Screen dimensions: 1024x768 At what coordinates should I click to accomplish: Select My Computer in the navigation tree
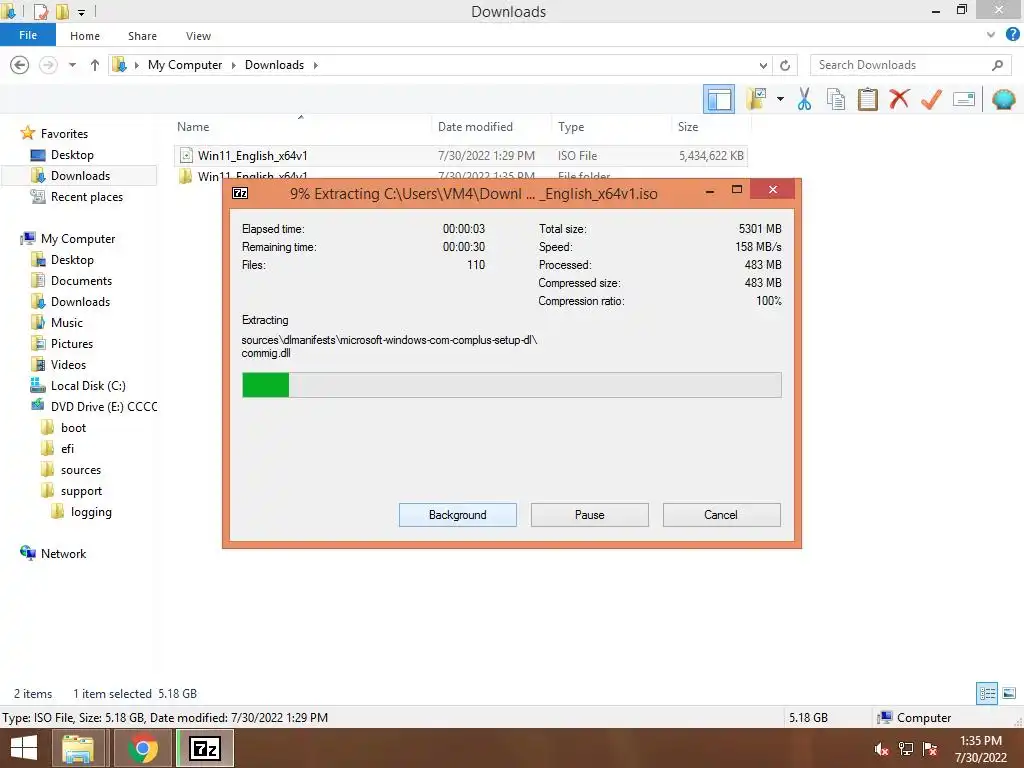(78, 238)
